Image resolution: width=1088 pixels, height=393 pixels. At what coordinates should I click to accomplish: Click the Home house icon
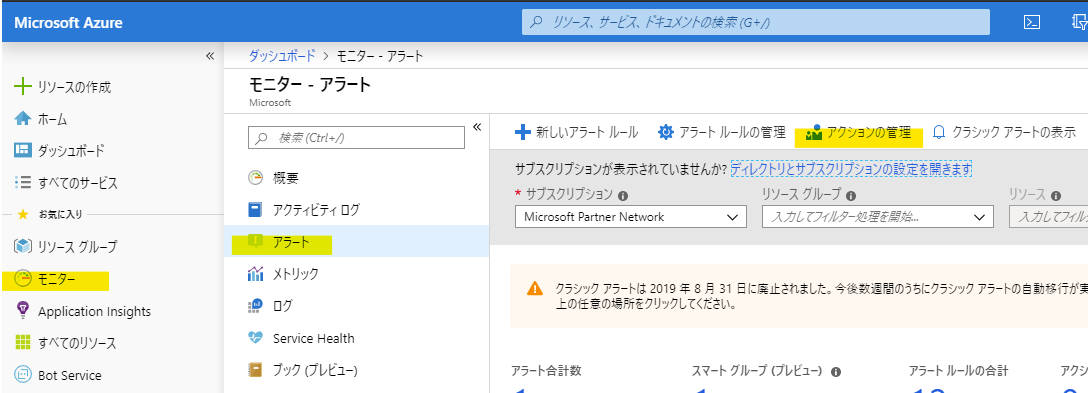tap(23, 119)
